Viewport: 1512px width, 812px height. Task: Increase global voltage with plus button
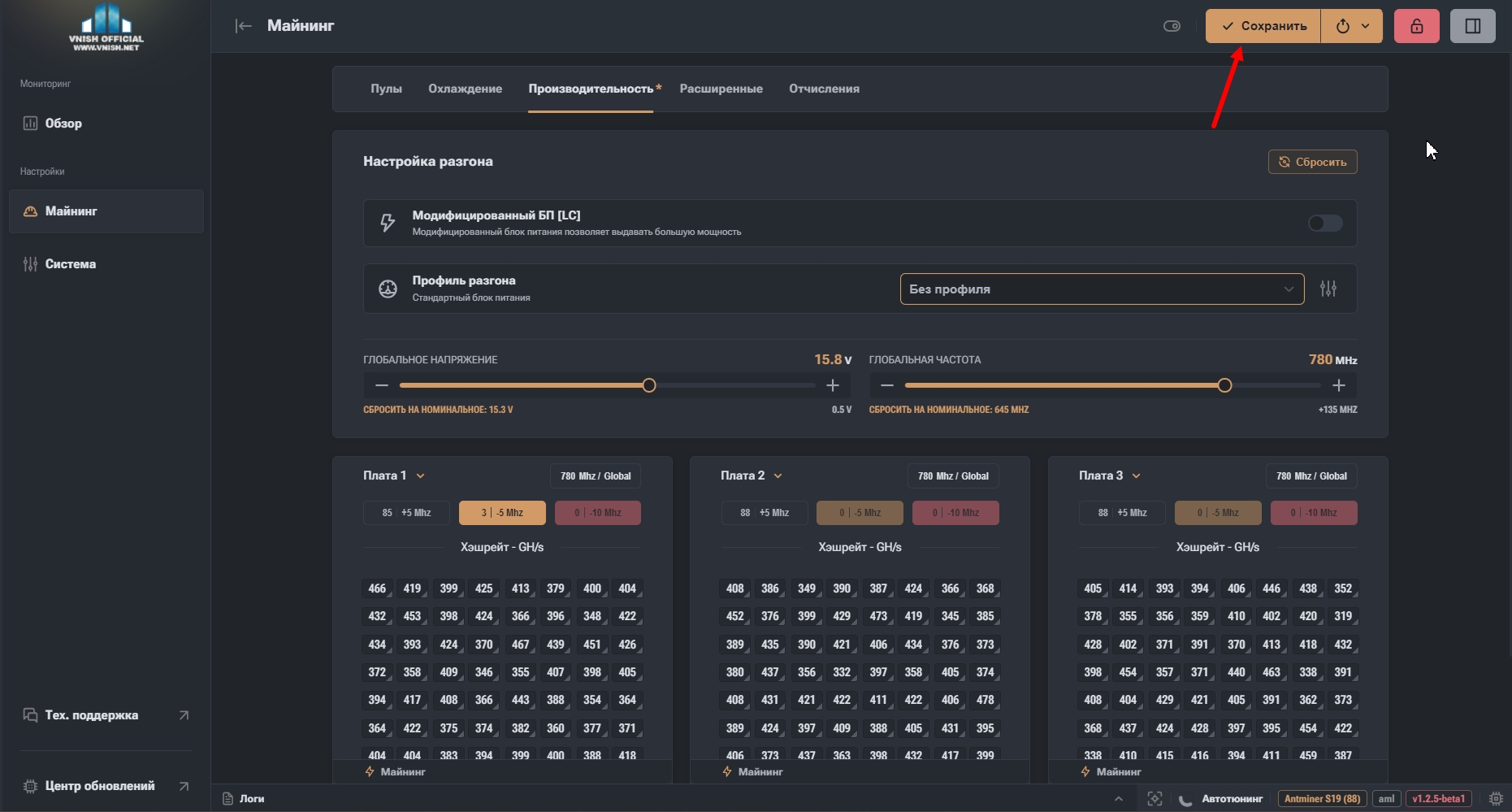tap(833, 385)
